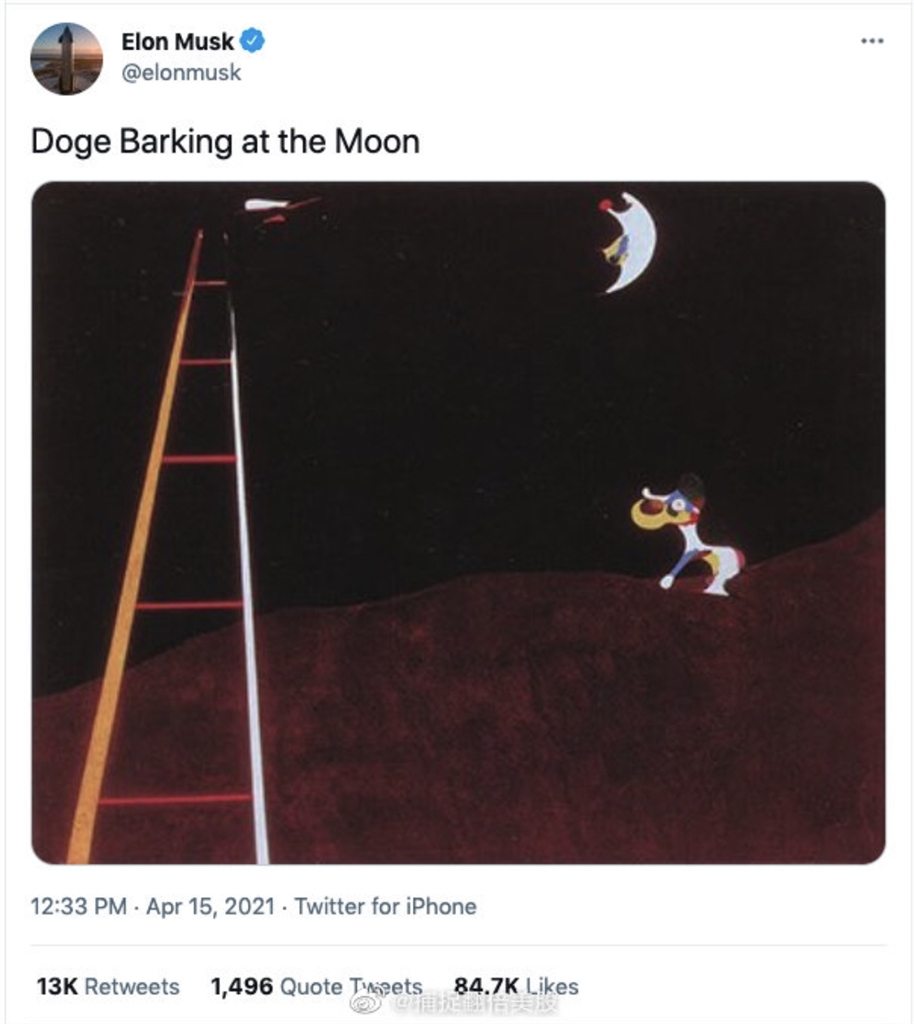
Task: Open the @elonmusk handle link
Action: (x=181, y=72)
